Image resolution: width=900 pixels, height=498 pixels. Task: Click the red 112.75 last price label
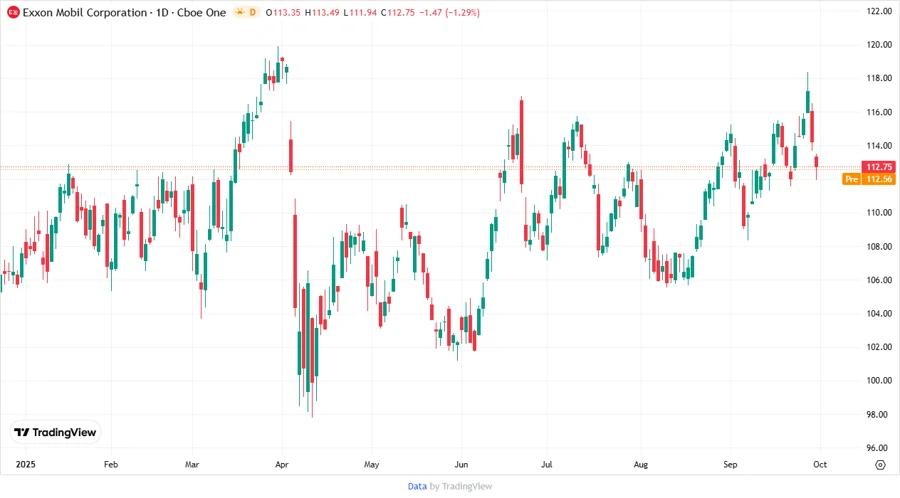coord(879,167)
